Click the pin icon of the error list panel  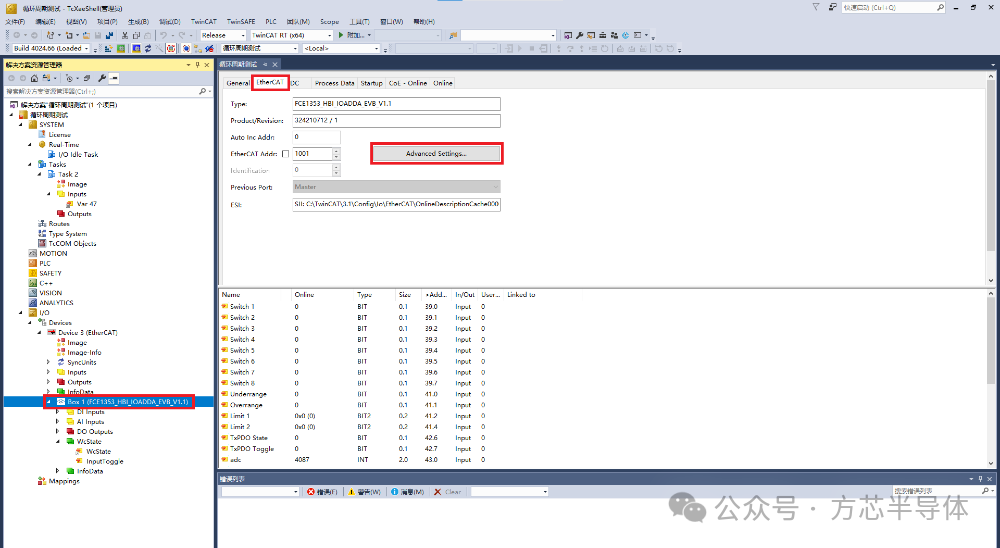pyautogui.click(x=980, y=478)
